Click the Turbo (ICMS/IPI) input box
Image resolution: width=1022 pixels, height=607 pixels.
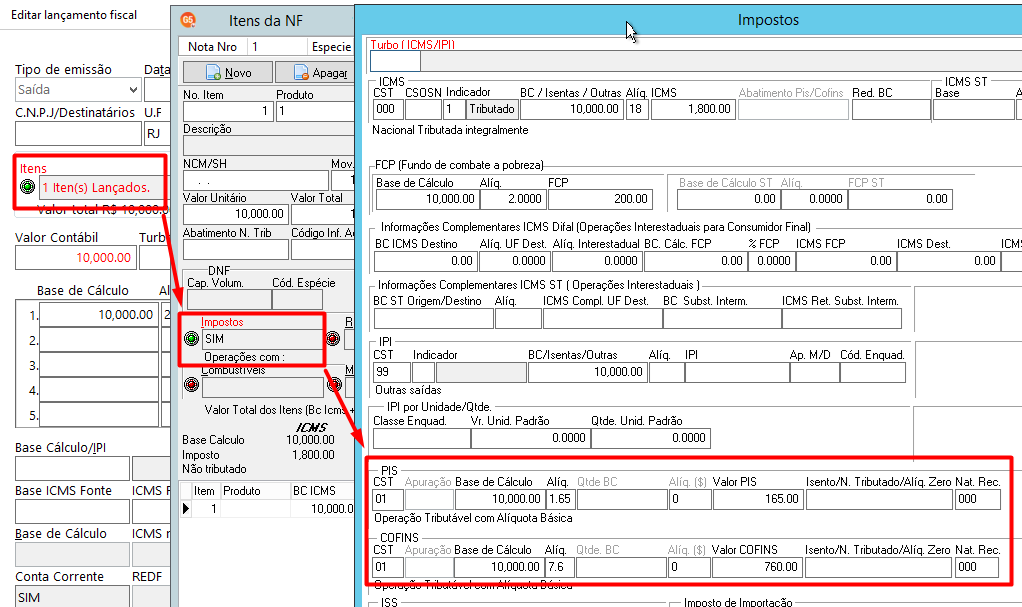395,61
